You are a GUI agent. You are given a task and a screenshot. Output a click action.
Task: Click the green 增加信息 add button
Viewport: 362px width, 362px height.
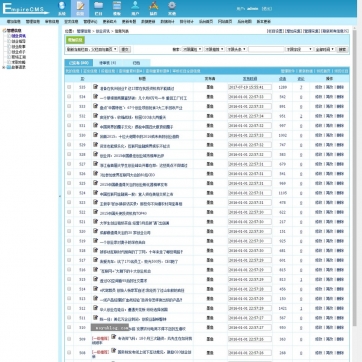pos(75,40)
